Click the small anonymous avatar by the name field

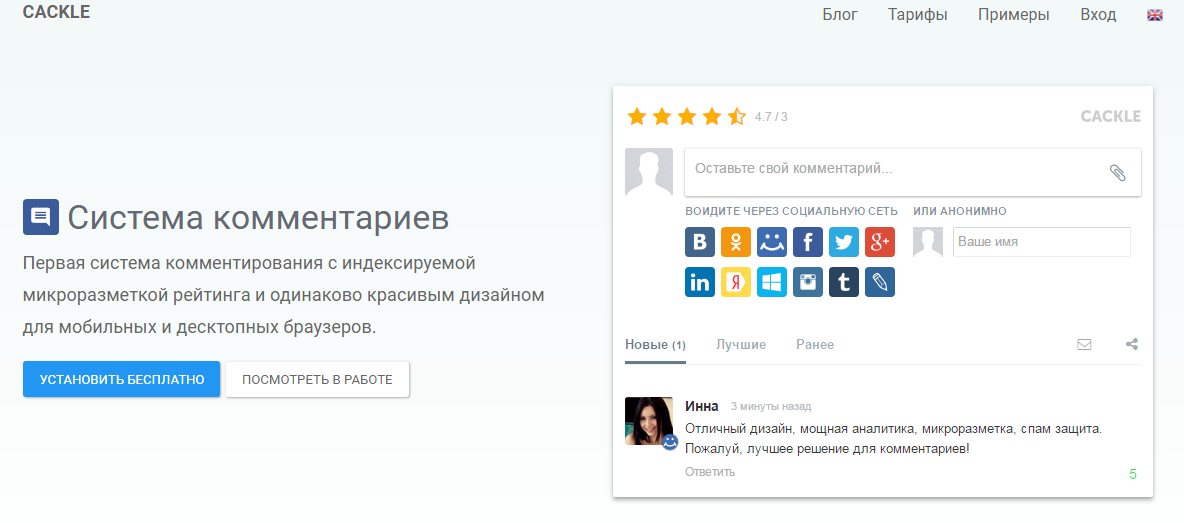928,242
